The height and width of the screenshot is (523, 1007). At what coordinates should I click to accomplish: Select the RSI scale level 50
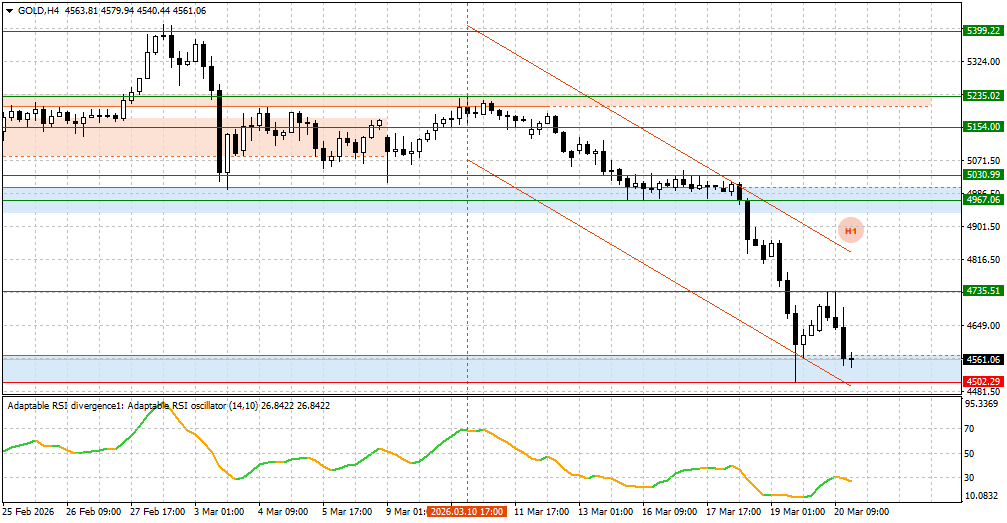(x=969, y=454)
